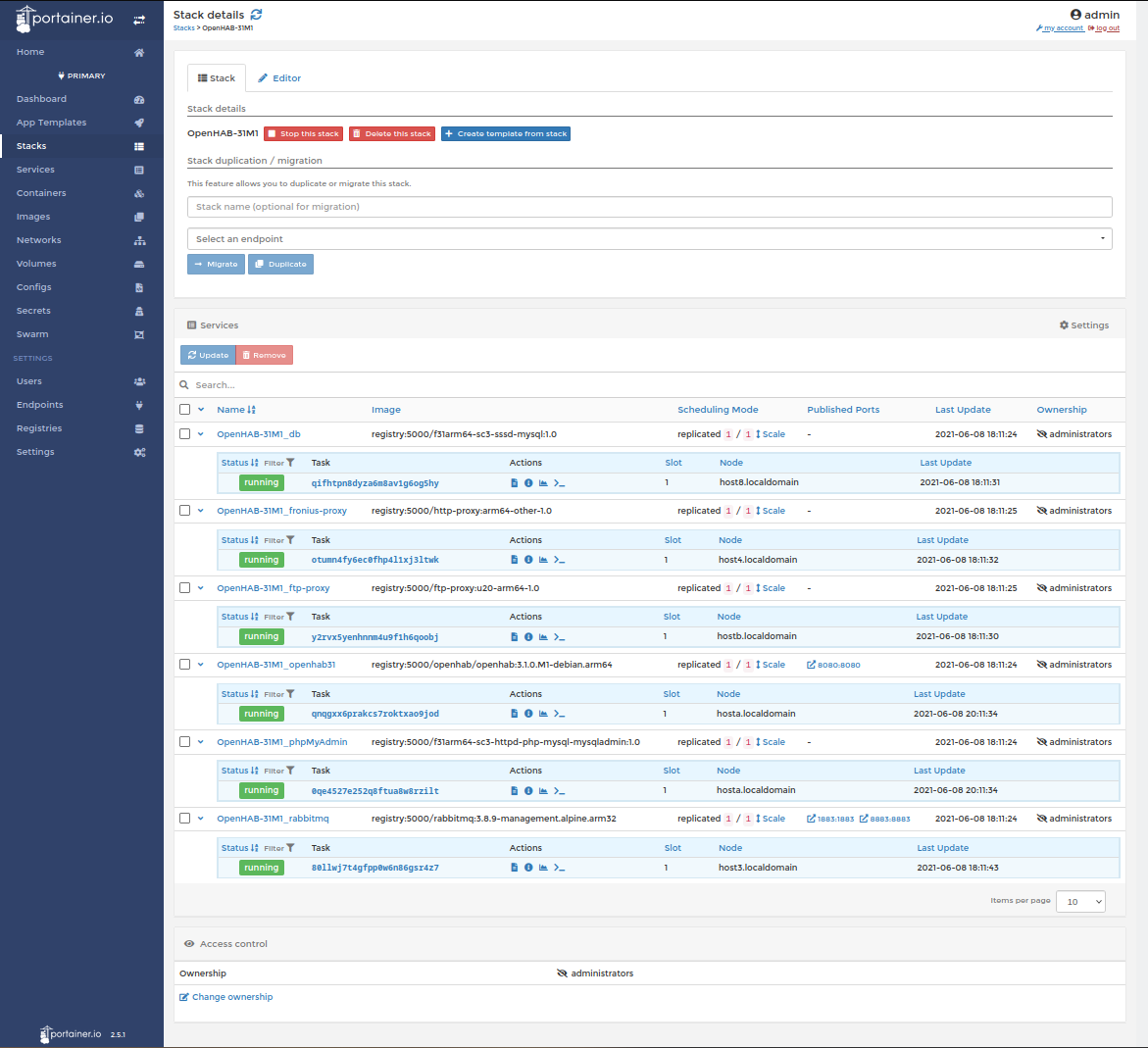Click Stop this stack button

pyautogui.click(x=303, y=134)
